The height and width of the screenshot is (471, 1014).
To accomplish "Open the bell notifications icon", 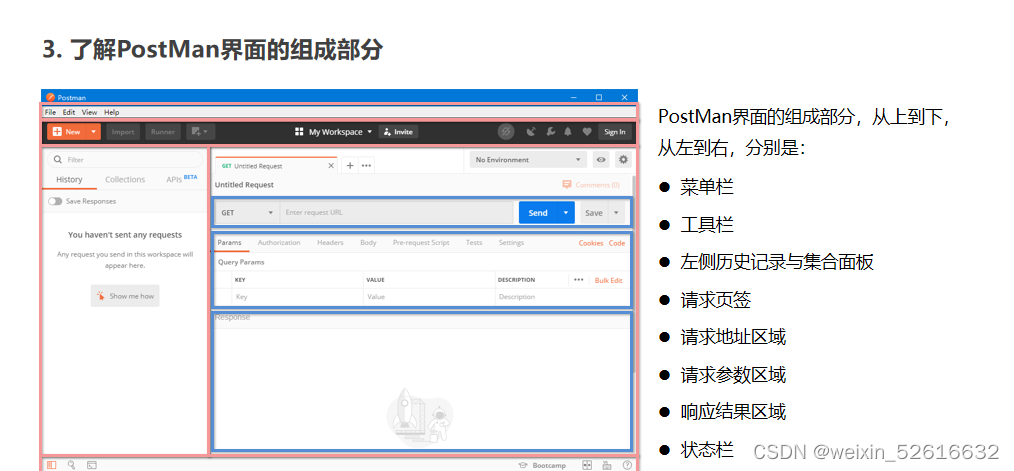I will pos(568,131).
